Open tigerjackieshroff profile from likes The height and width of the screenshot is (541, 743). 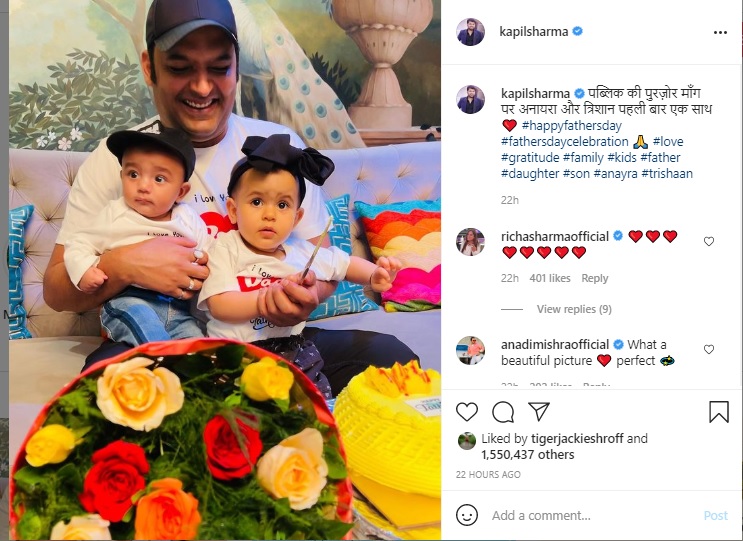pos(577,439)
